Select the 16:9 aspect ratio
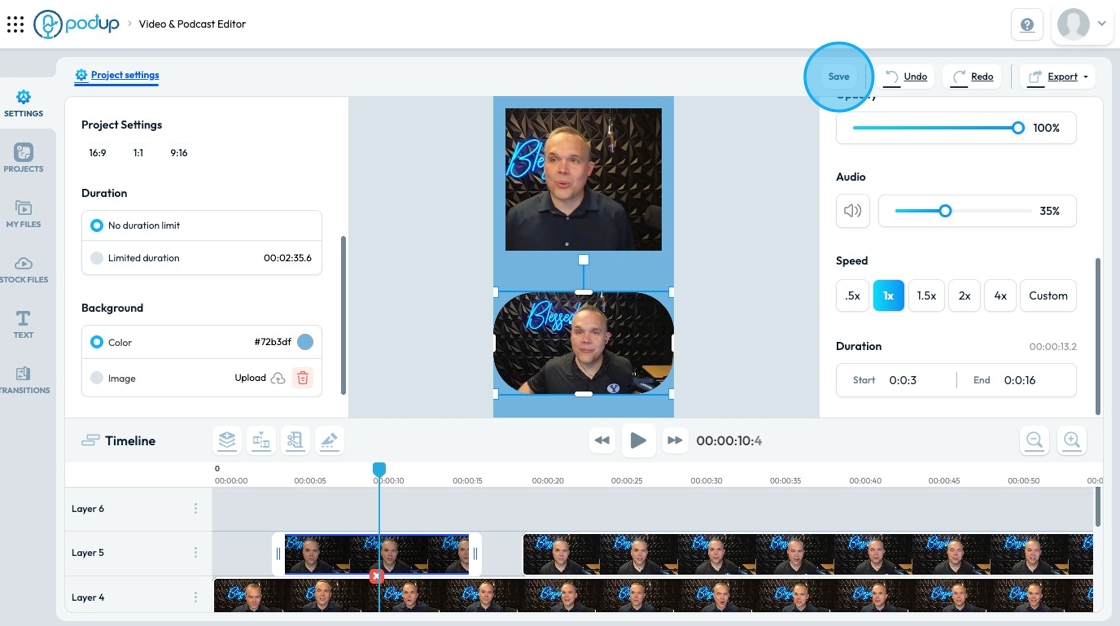The image size is (1120, 626). click(x=97, y=153)
